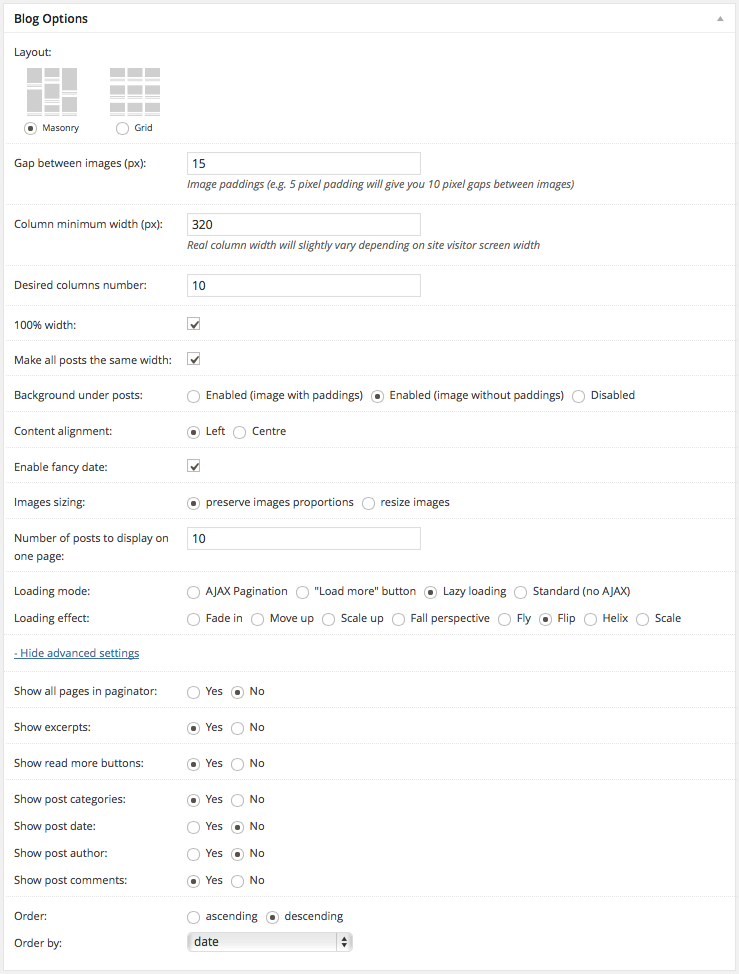Screen dimensions: 739x974
Task: Select Yes for Show post author
Action: [194, 854]
